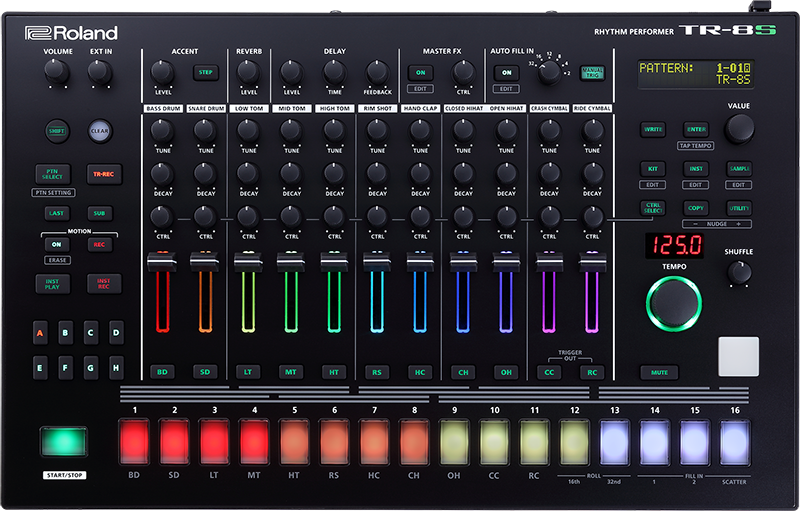Select pattern variation H
800x511 pixels.
116,368
